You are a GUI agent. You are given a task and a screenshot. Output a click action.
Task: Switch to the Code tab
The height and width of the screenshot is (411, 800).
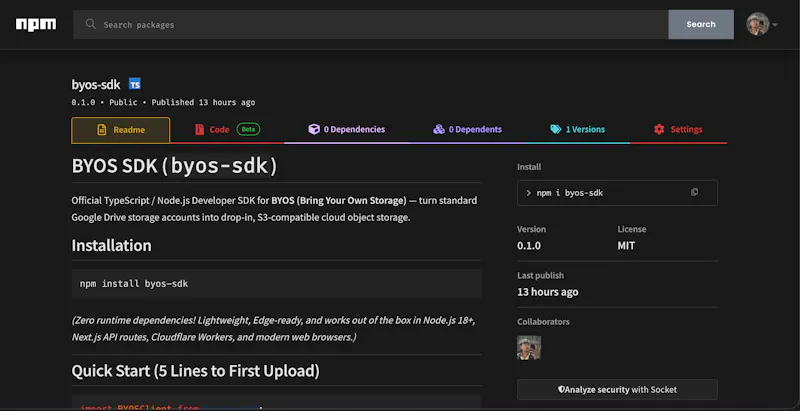(227, 130)
